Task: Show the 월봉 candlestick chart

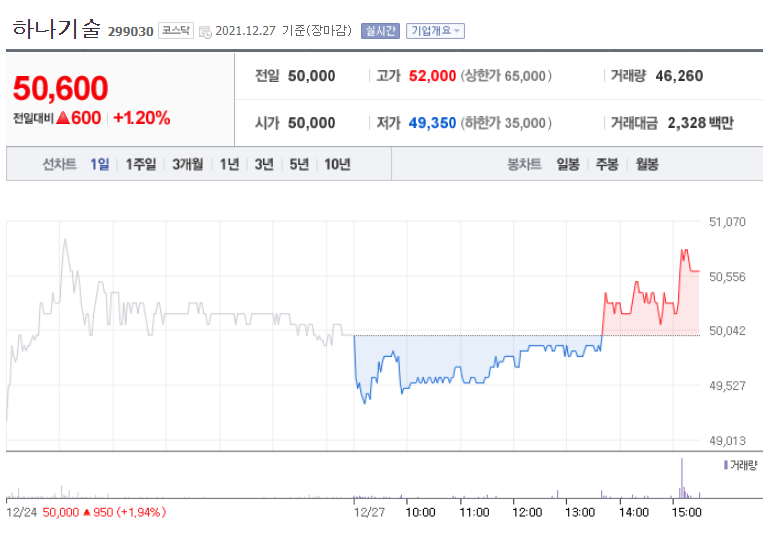Action: coord(647,165)
